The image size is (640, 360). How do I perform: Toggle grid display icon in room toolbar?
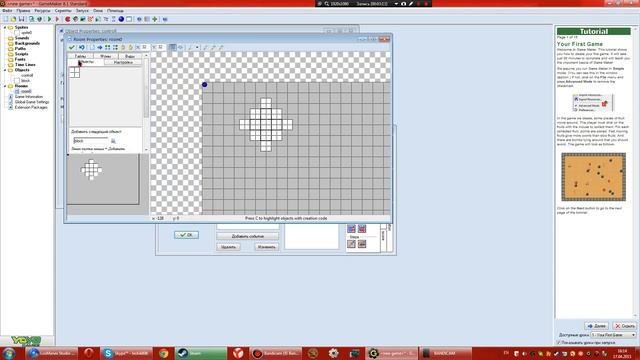(x=173, y=47)
